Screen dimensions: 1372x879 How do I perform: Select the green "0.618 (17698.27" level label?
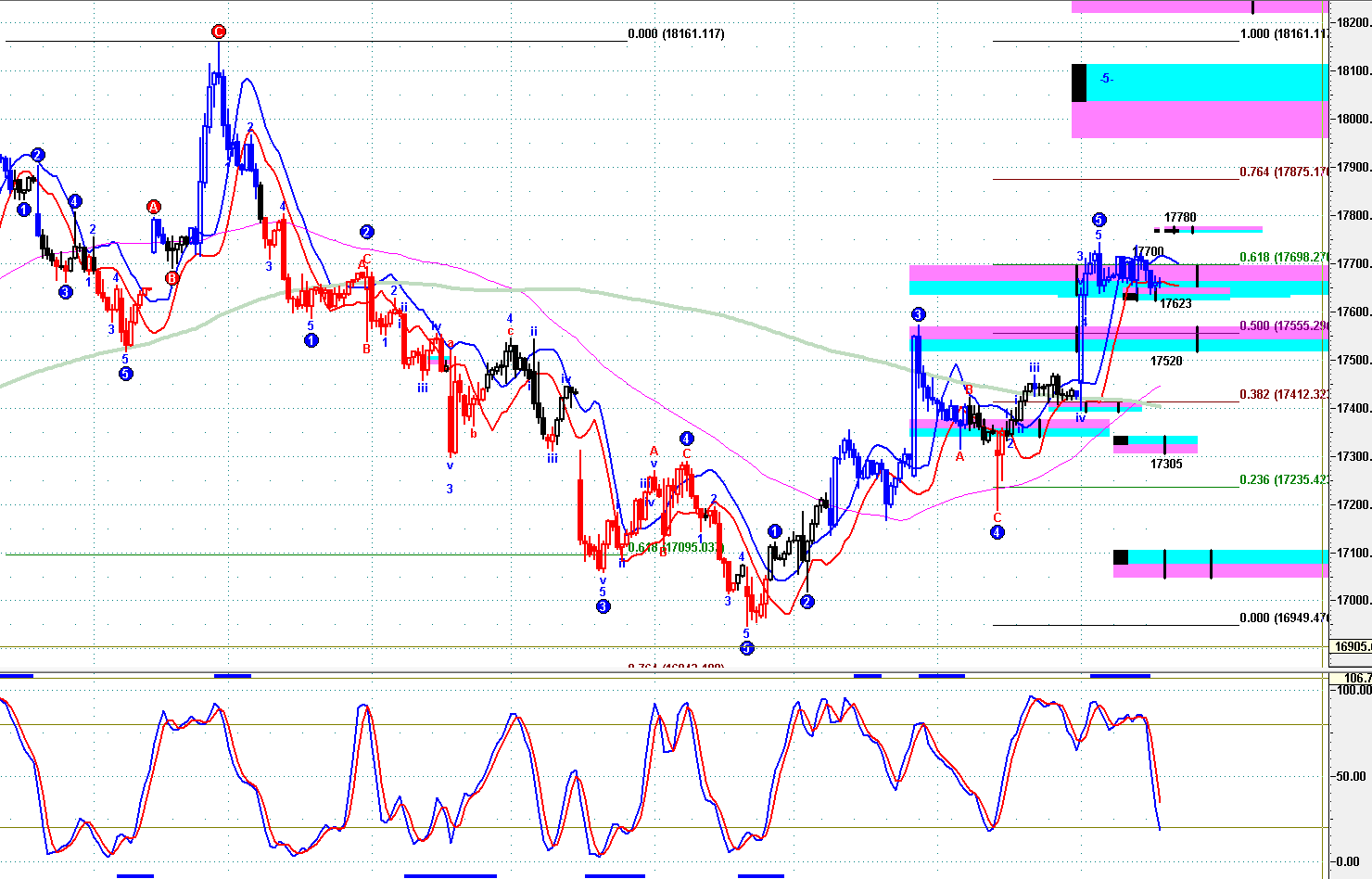point(1285,257)
